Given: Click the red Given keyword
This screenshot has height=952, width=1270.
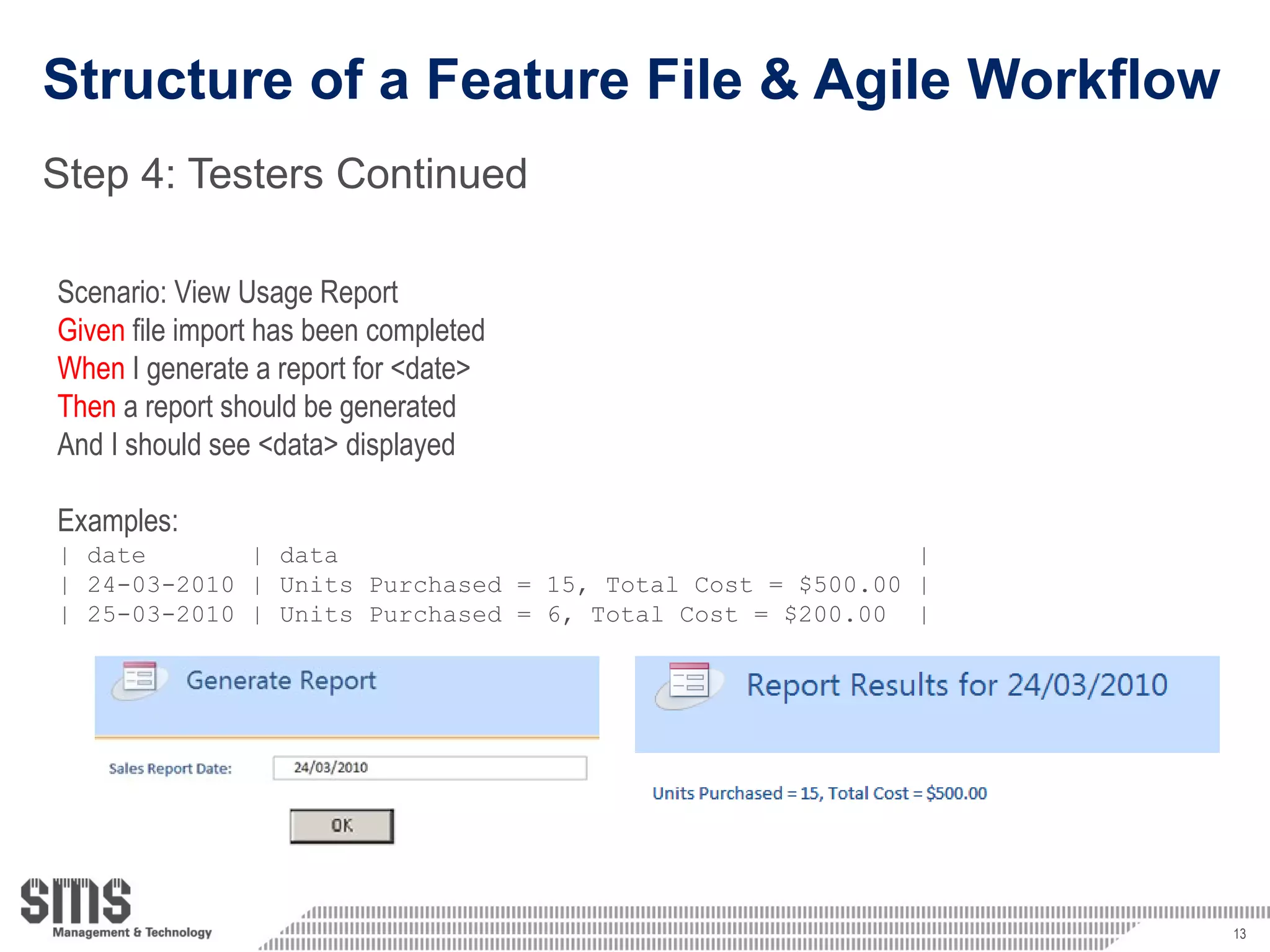Looking at the screenshot, I should [x=91, y=330].
